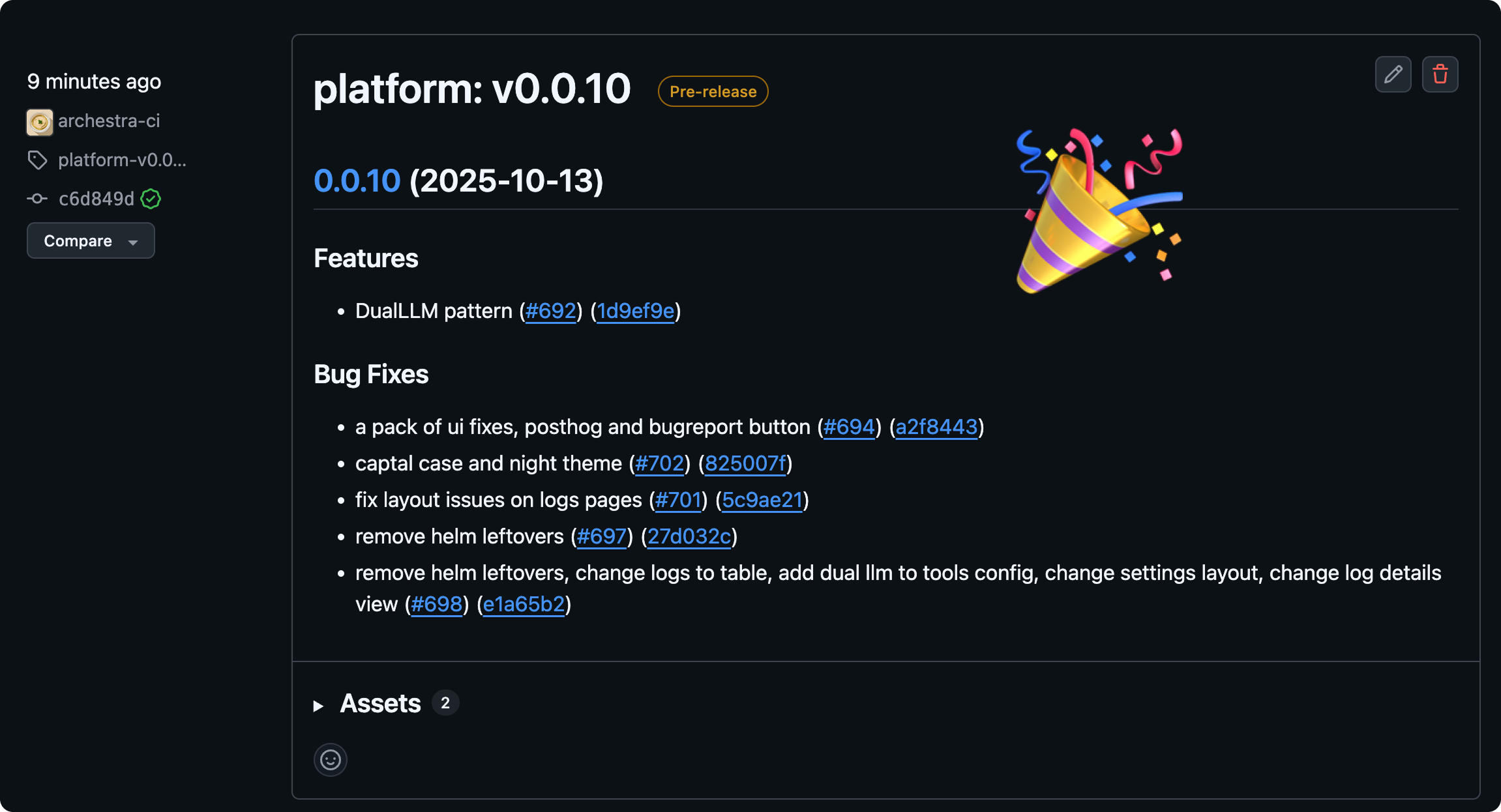Open pull request #702
1501x812 pixels.
pos(660,463)
